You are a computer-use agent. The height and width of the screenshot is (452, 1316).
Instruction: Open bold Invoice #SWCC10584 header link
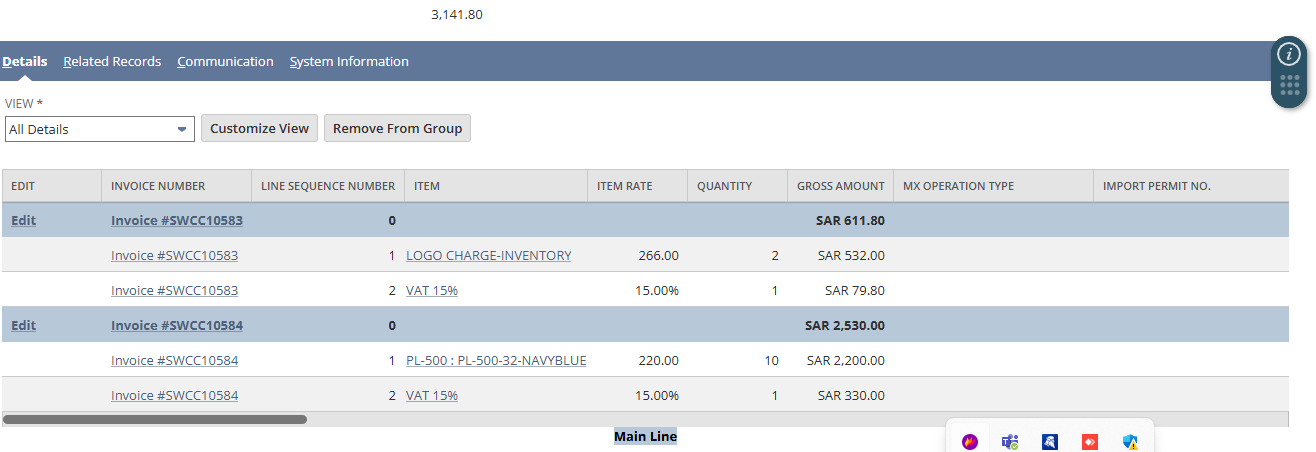[x=177, y=325]
